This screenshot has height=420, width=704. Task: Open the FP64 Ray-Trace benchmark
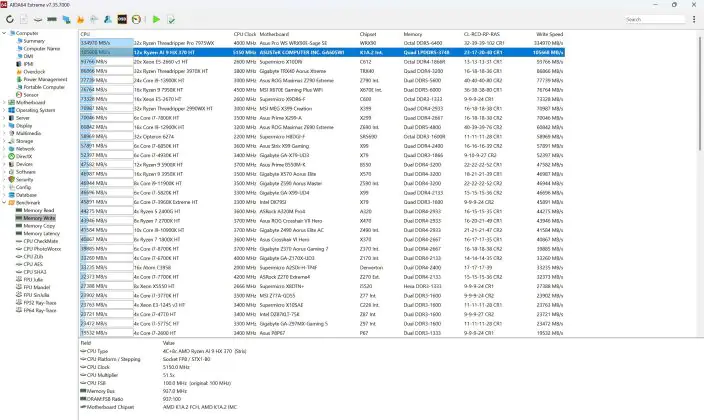pos(40,310)
